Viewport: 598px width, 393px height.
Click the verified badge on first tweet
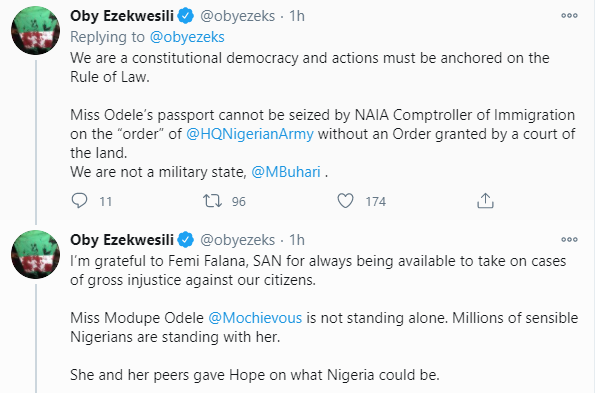[186, 16]
